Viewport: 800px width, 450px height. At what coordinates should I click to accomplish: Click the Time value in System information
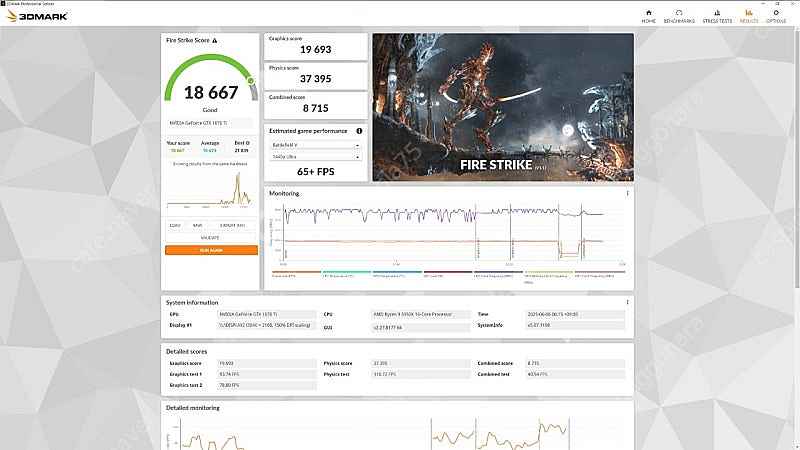[x=575, y=314]
